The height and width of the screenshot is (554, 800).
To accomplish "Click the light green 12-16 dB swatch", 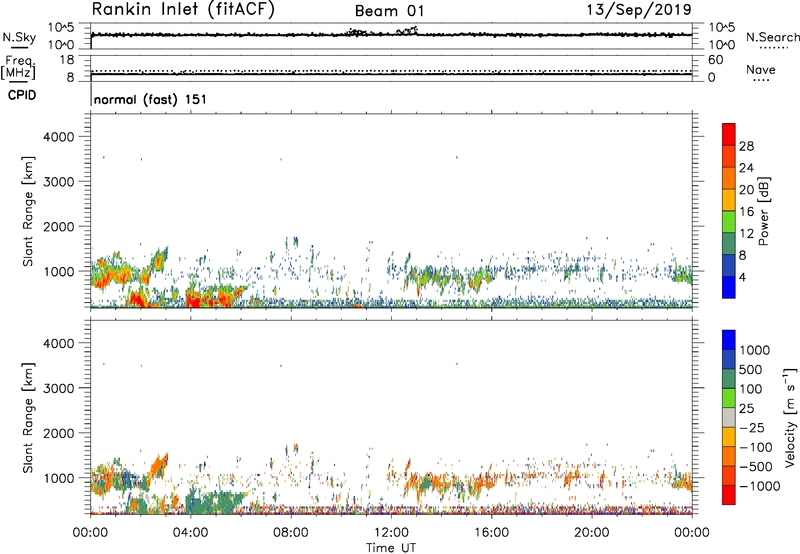I will [x=729, y=221].
